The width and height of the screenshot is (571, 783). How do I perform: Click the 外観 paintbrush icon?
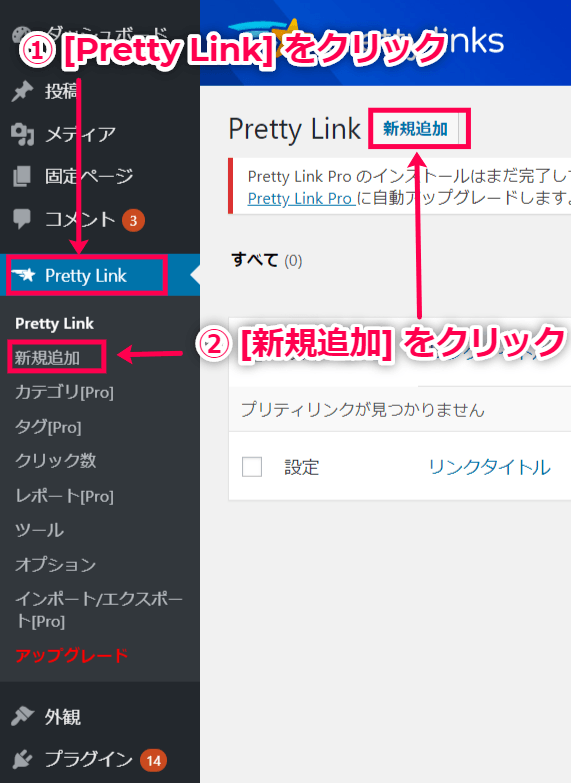click(x=22, y=716)
